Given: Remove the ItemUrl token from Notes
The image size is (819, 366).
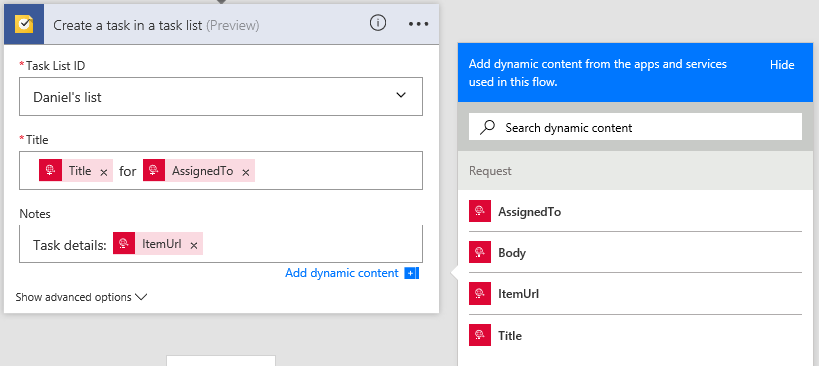Looking at the screenshot, I should (x=194, y=245).
